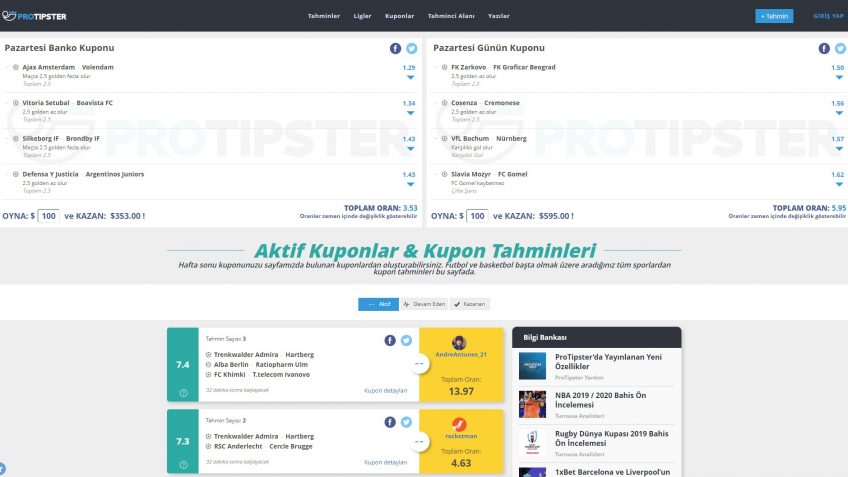Click GİRİŞ YAP login link
Image resolution: width=848 pixels, height=477 pixels.
tap(829, 16)
